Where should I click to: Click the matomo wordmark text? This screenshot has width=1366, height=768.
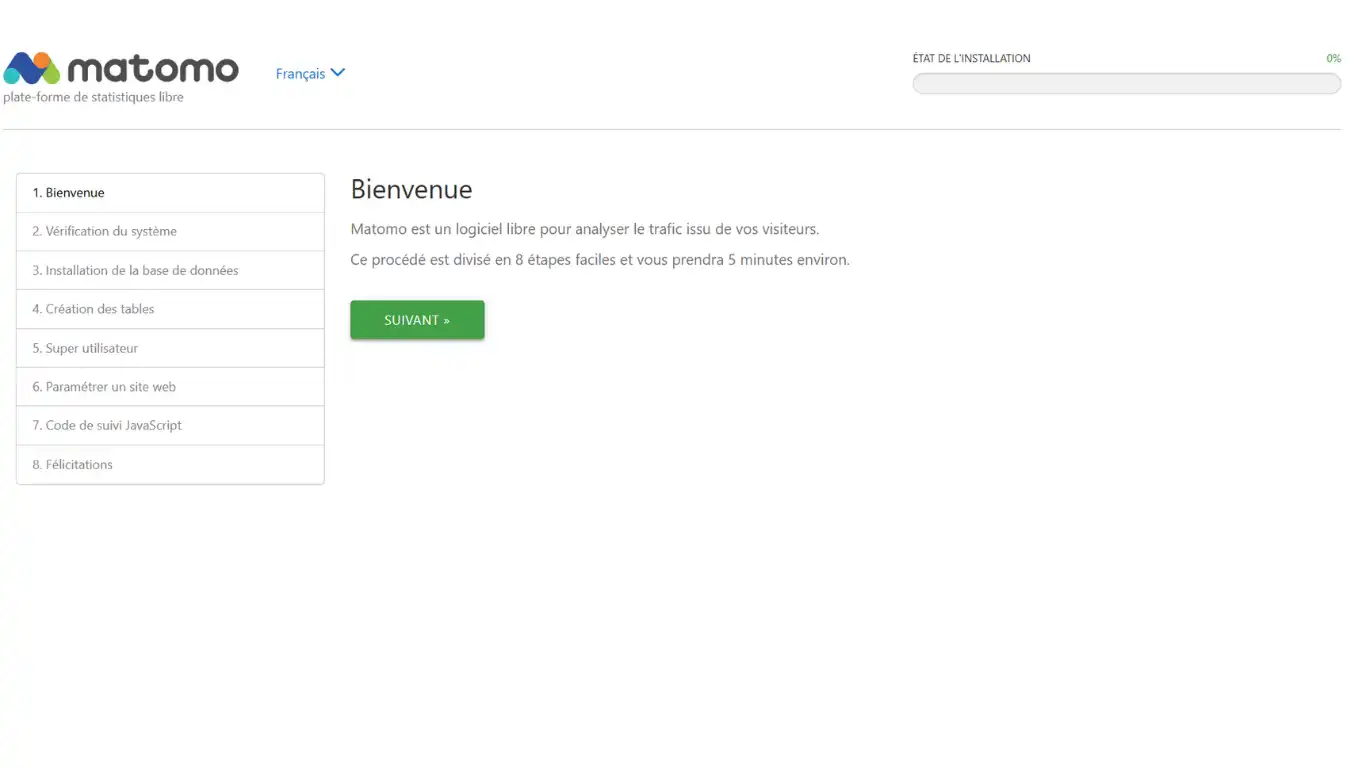point(153,69)
